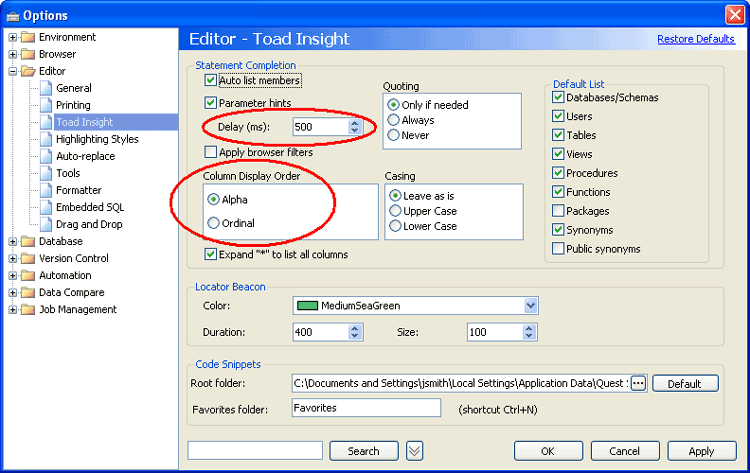Screen dimensions: 750x473
Task: Decrease the Duration spinner value
Action: point(354,336)
